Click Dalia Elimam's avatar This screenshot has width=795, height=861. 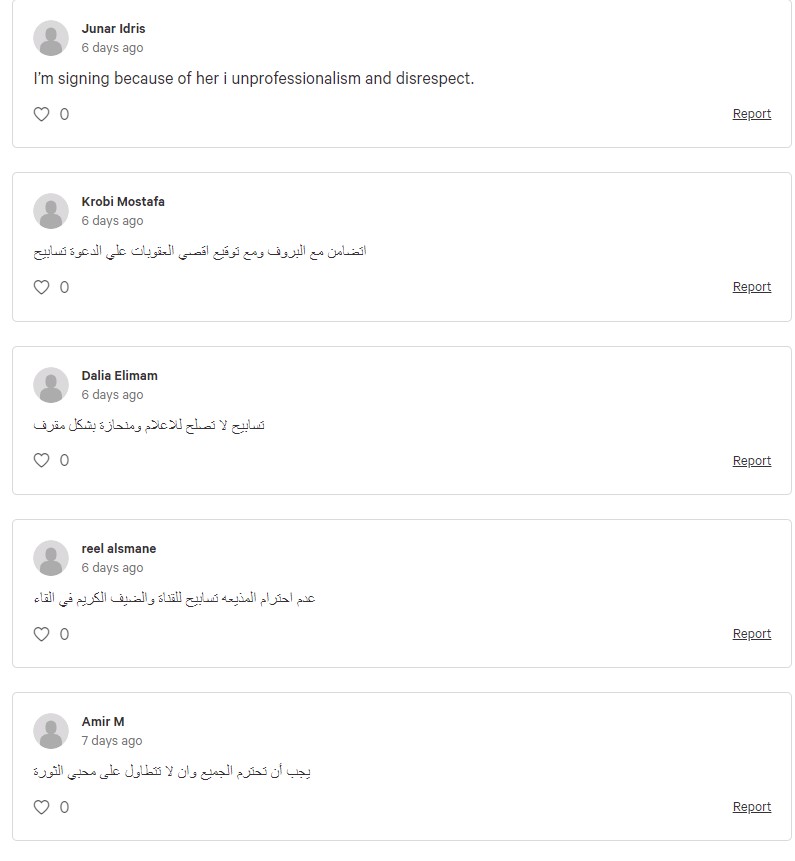coord(51,385)
